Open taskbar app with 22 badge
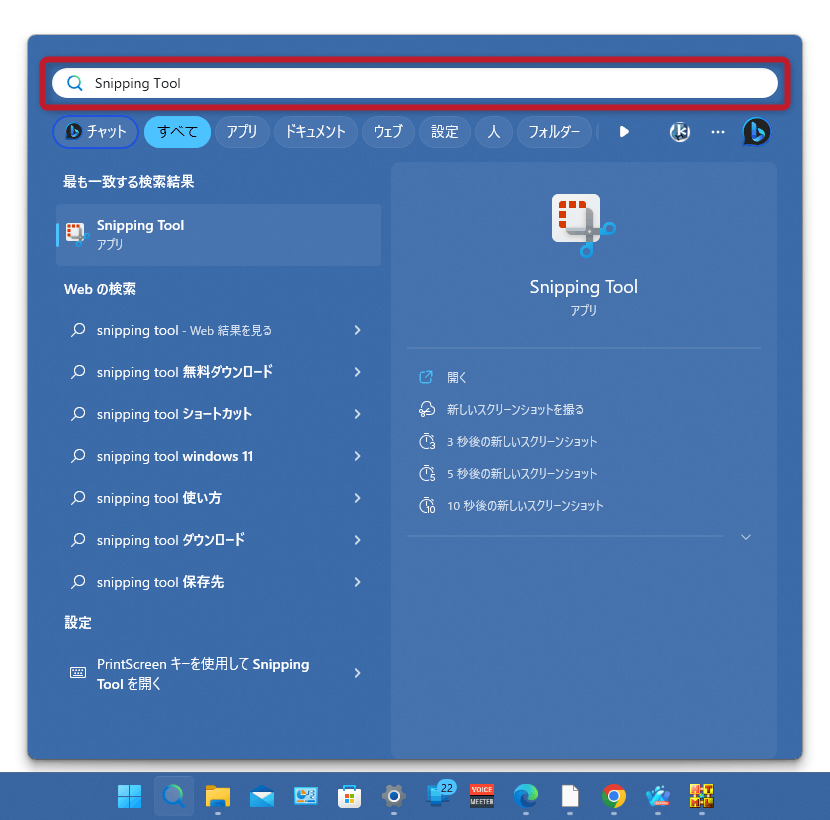Image resolution: width=830 pixels, height=820 pixels. pos(440,794)
